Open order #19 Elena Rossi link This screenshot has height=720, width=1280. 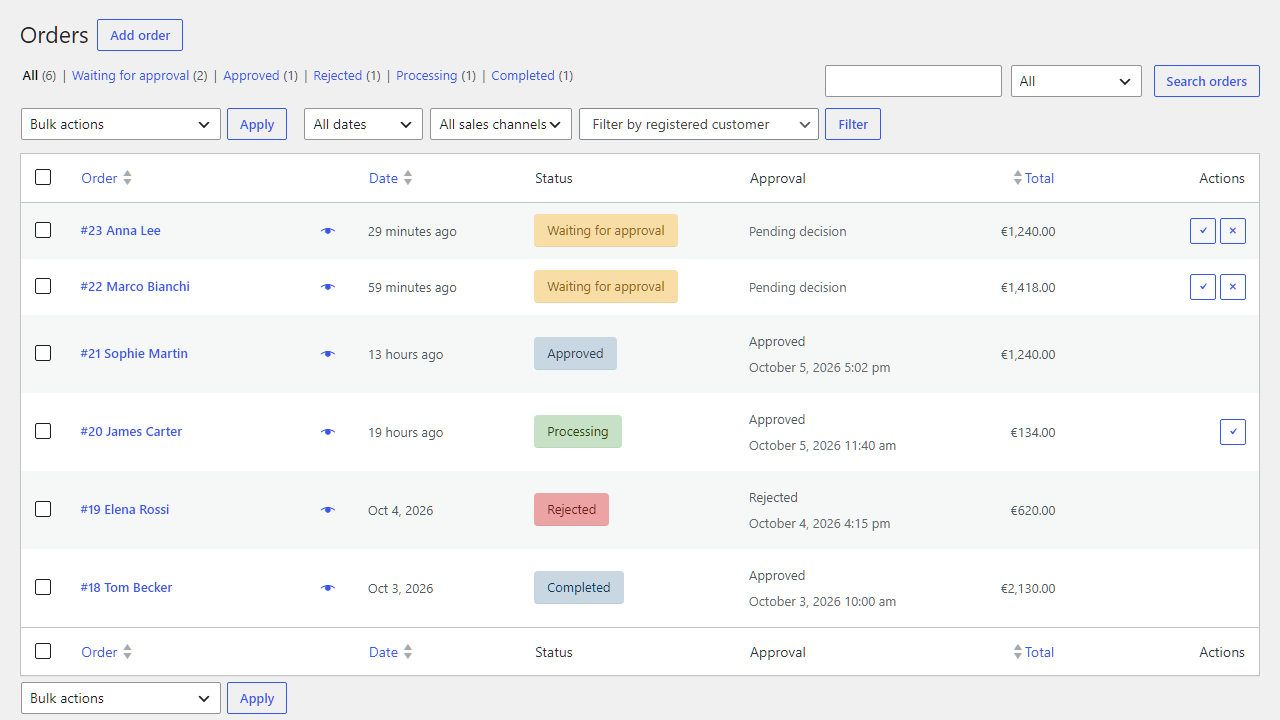click(x=125, y=509)
